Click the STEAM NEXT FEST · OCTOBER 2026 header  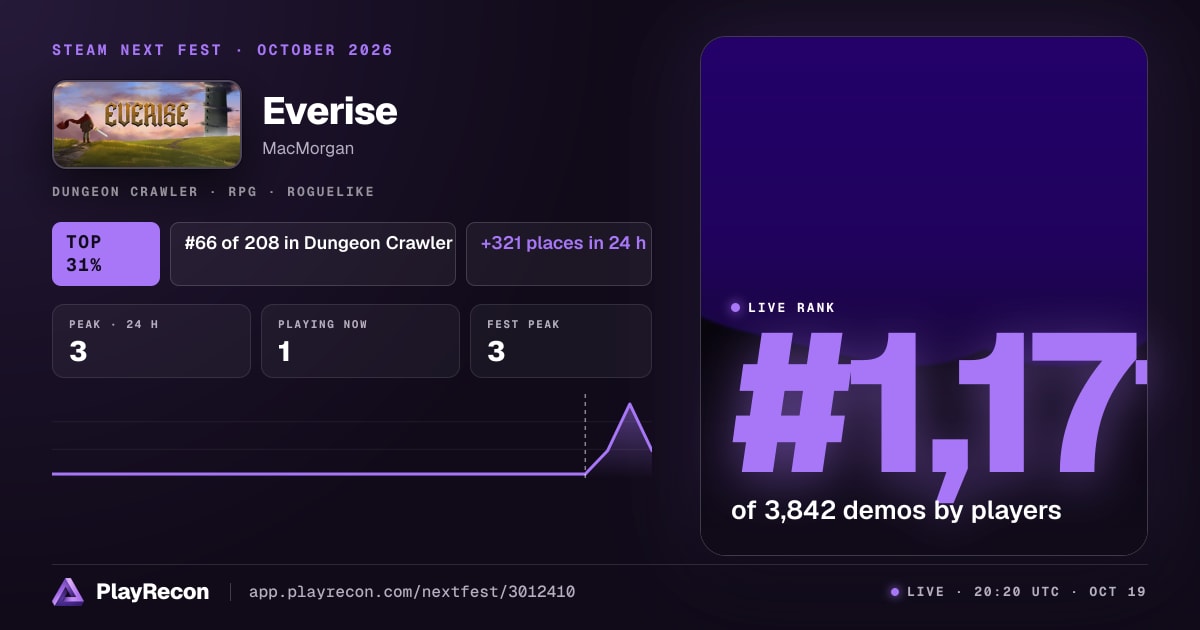coord(222,50)
